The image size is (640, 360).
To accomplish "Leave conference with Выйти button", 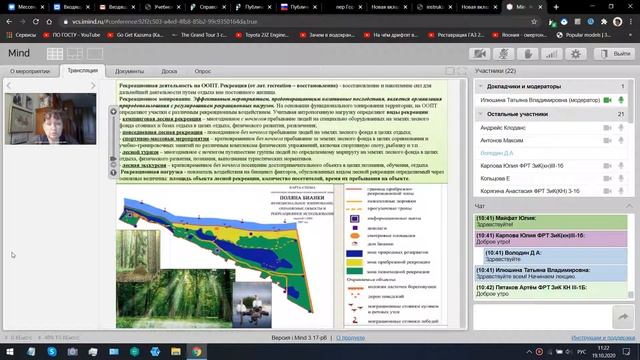I will 615,54.
